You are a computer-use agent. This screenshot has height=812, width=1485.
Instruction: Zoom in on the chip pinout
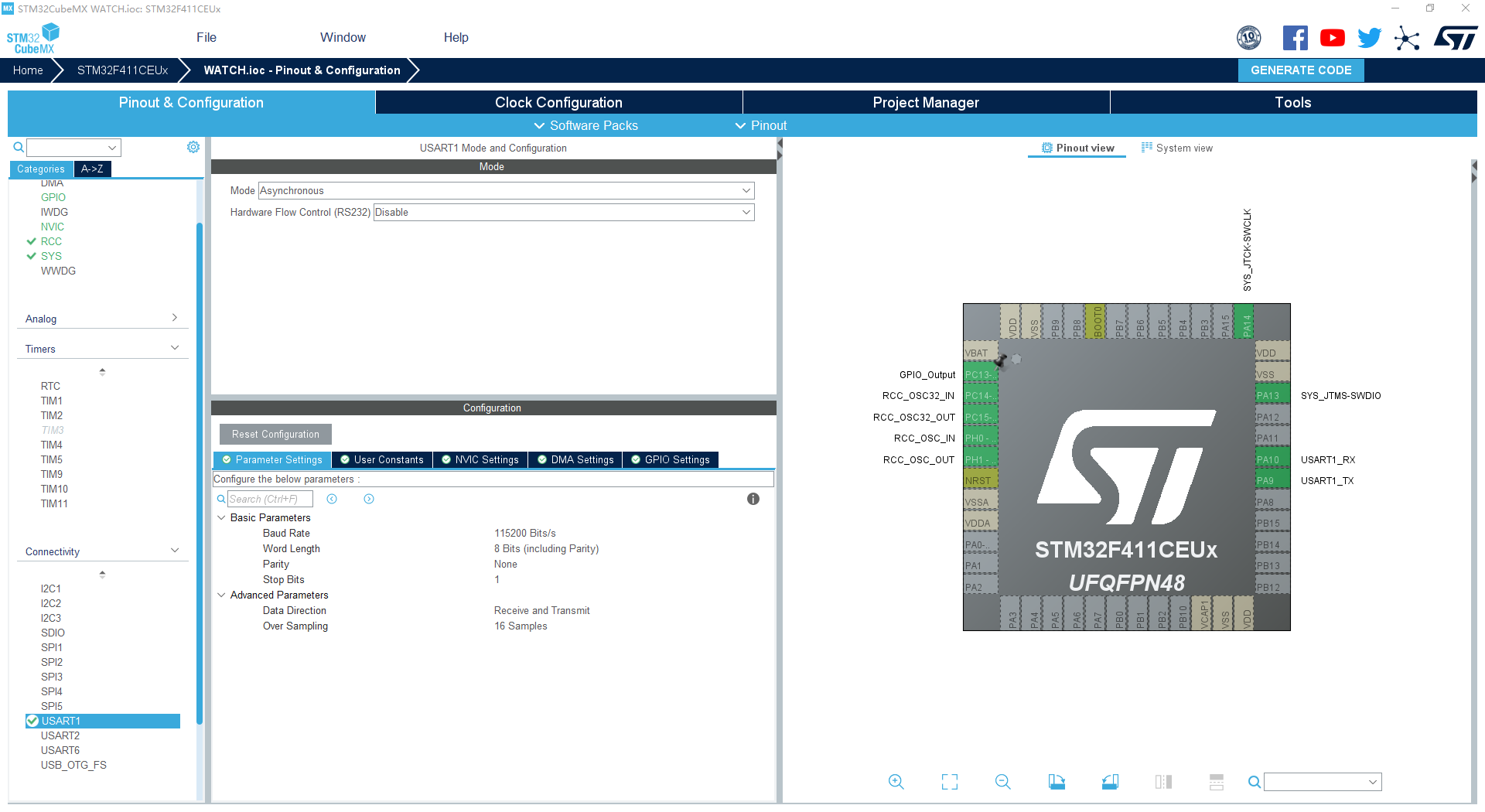(x=896, y=782)
